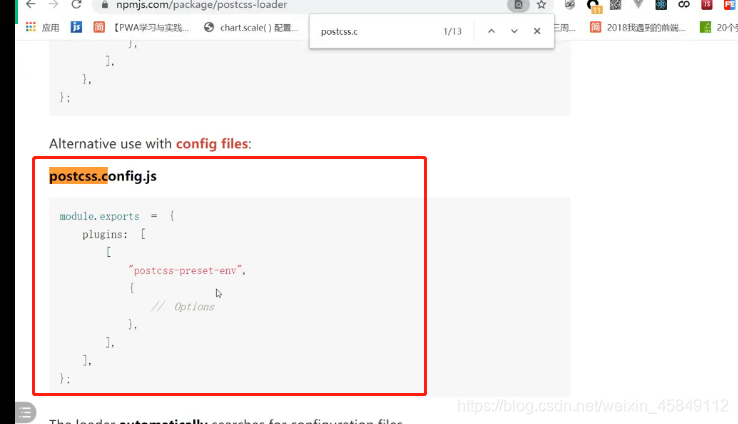Open the extension with orange badge
Screen dimensions: 738x424
coord(594,6)
